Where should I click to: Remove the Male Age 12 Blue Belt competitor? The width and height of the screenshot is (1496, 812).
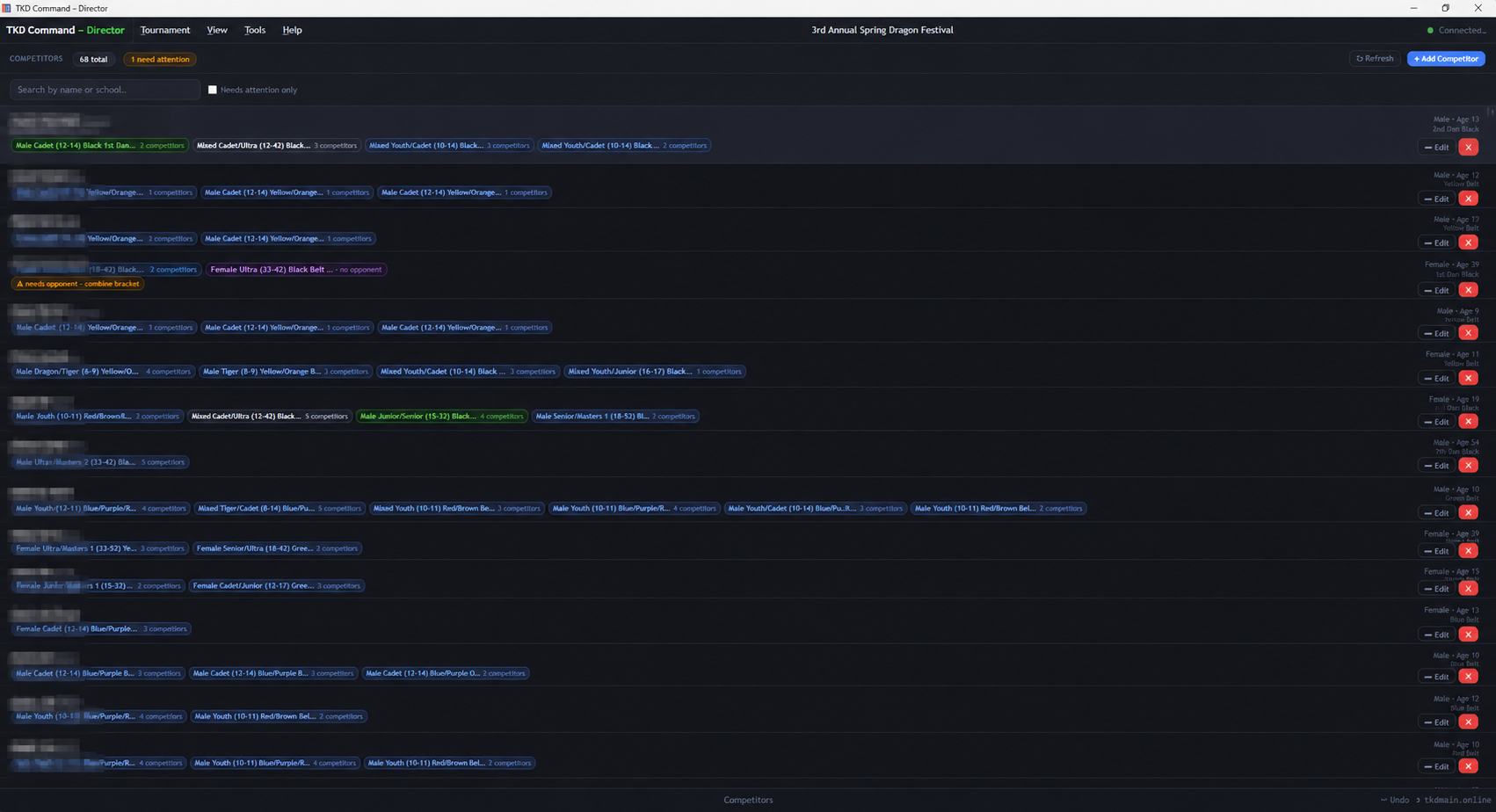point(1468,722)
